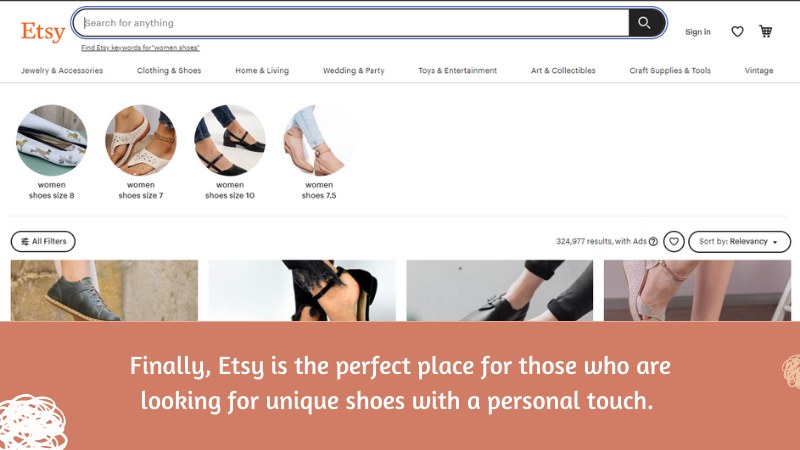Viewport: 800px width, 450px height.
Task: Open Wedding & Party menu
Action: click(x=354, y=70)
